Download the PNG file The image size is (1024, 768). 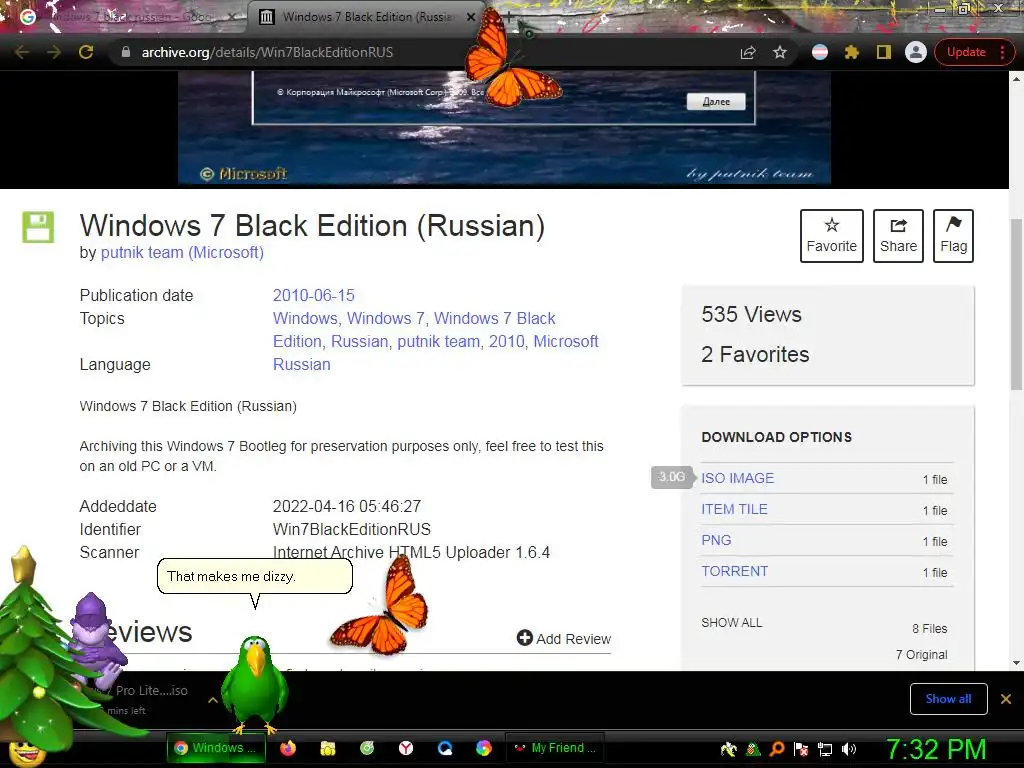tap(716, 540)
